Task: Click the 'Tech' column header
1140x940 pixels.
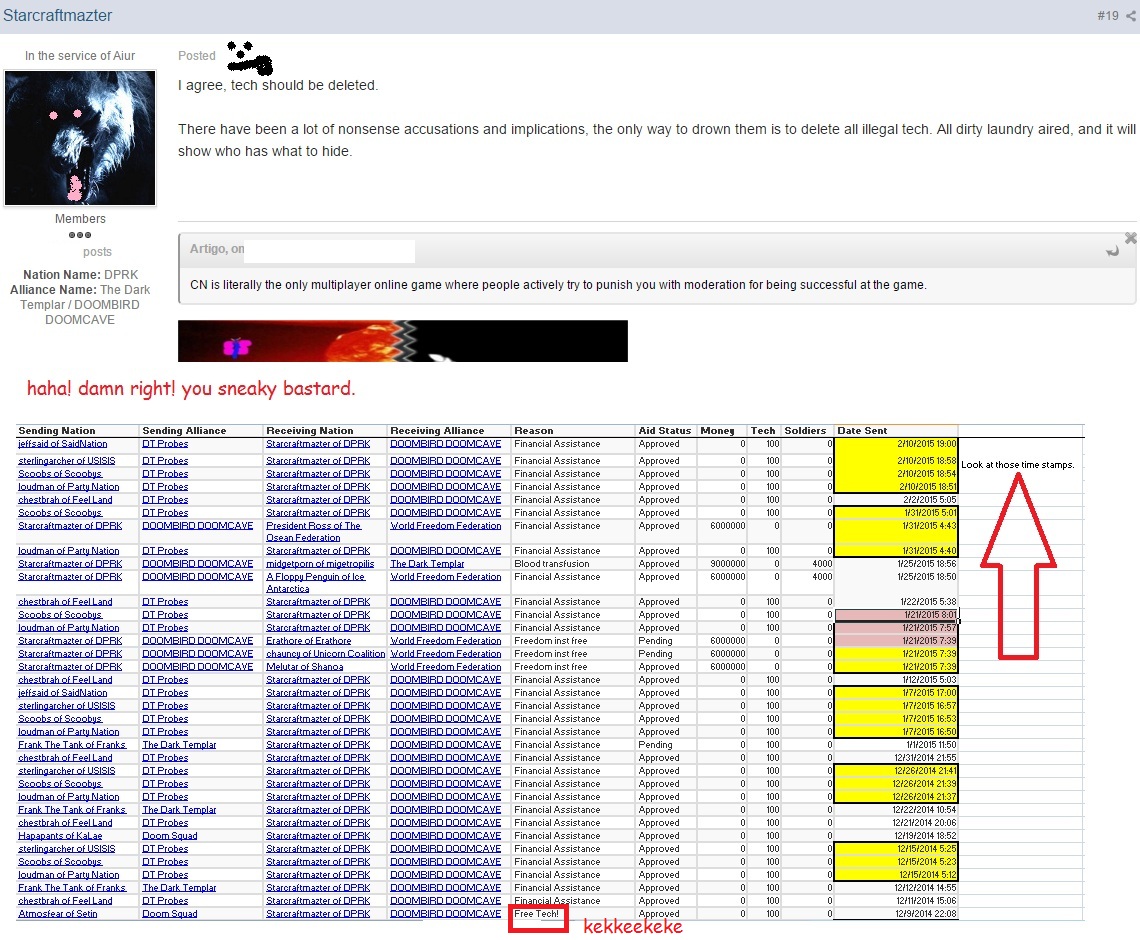Action: pos(763,430)
